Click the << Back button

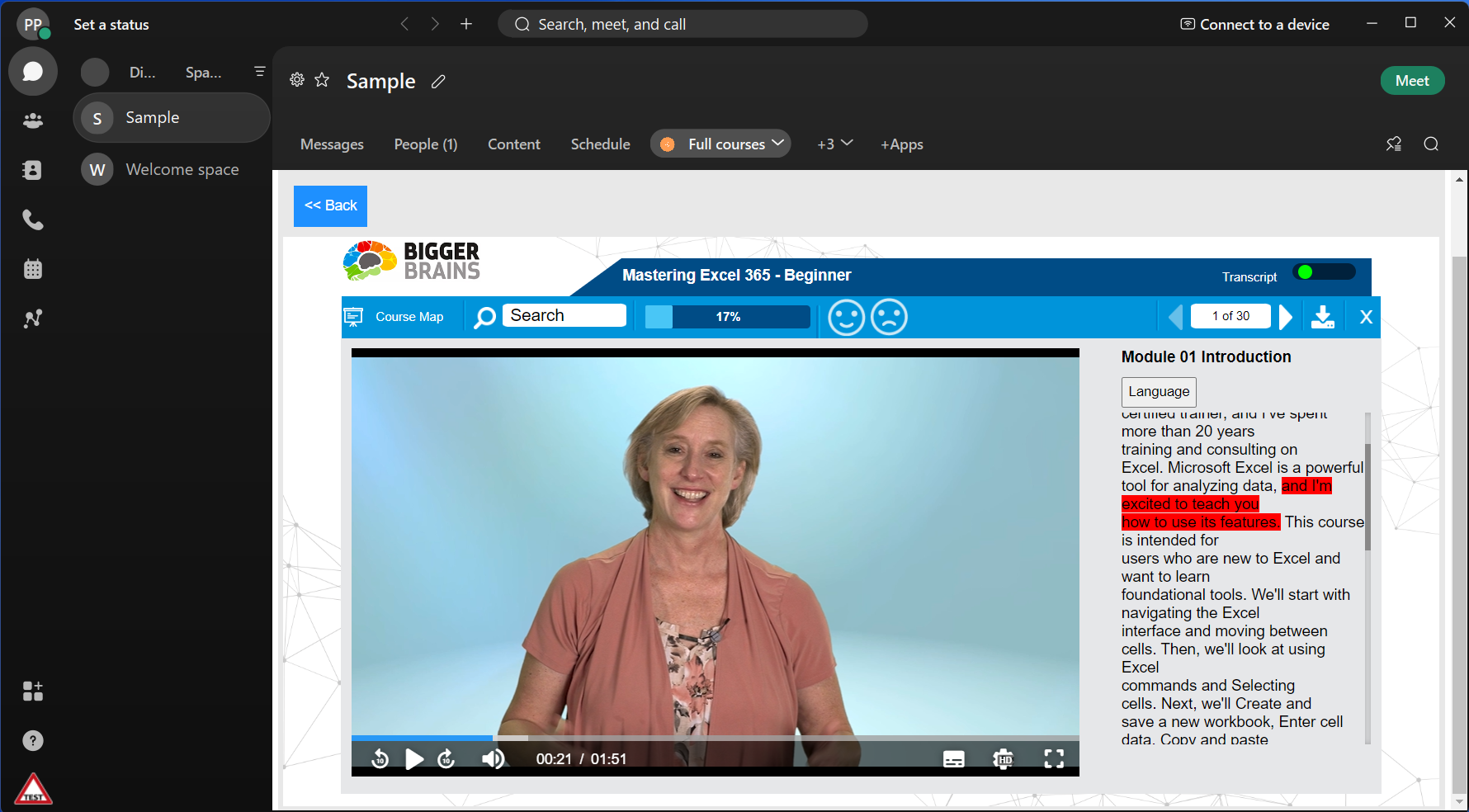(x=330, y=205)
